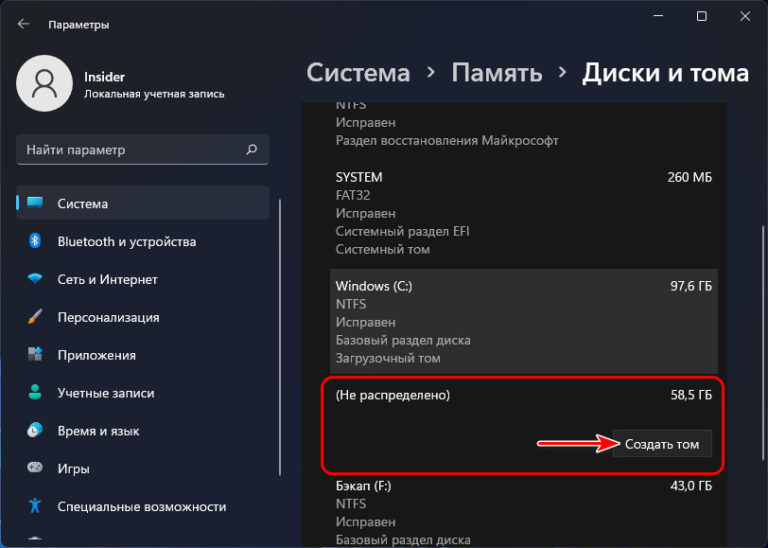Click the back arrow in title bar
Image resolution: width=768 pixels, height=548 pixels.
coord(23,24)
